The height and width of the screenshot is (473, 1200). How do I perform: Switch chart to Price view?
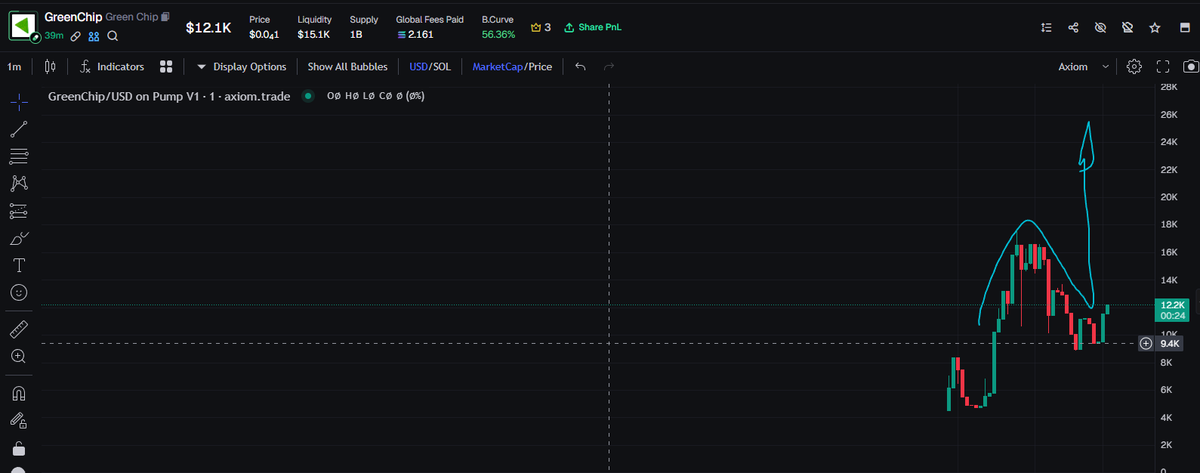pos(541,66)
